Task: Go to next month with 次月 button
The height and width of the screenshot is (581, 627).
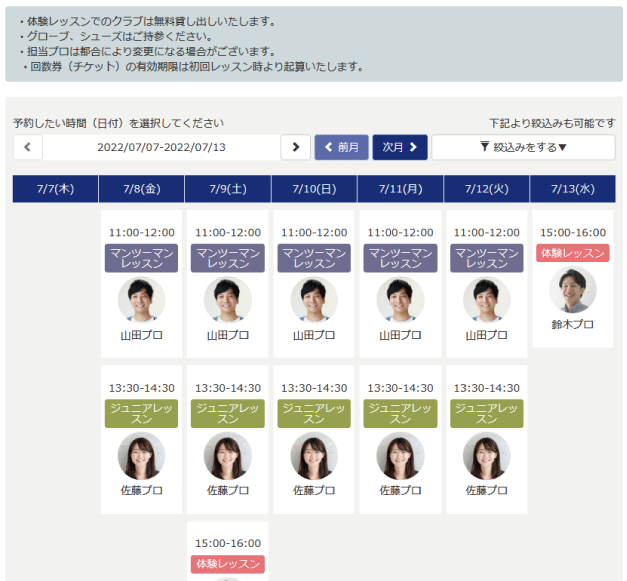Action: 400,148
